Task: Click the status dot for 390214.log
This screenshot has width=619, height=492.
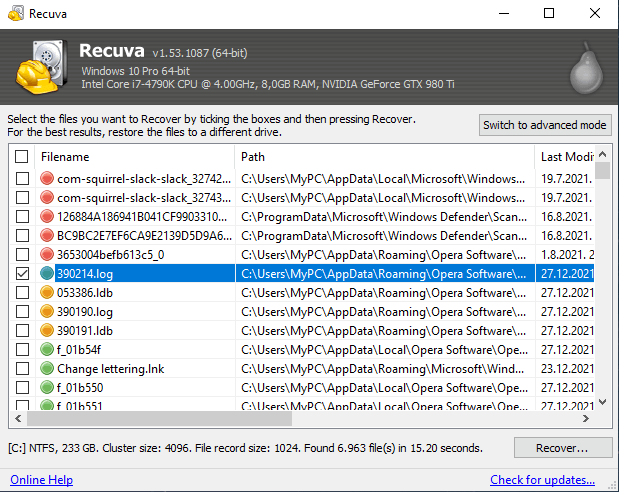Action: [x=47, y=273]
